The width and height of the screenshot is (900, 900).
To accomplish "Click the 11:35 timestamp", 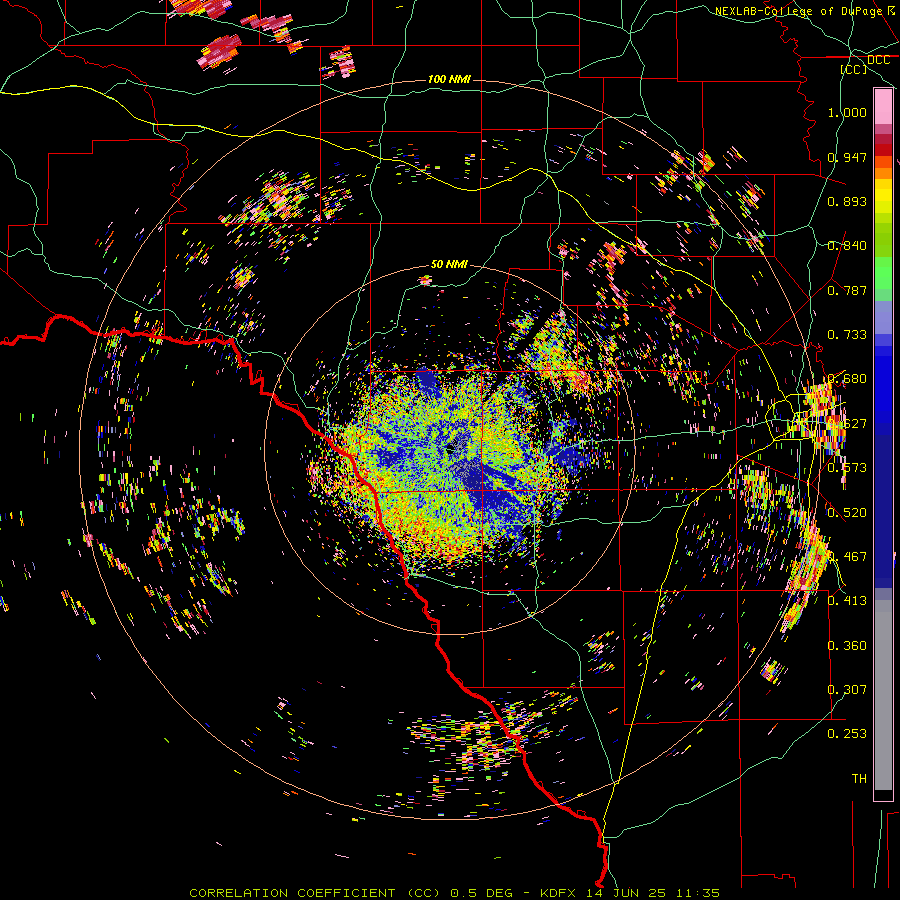I will coord(697,893).
